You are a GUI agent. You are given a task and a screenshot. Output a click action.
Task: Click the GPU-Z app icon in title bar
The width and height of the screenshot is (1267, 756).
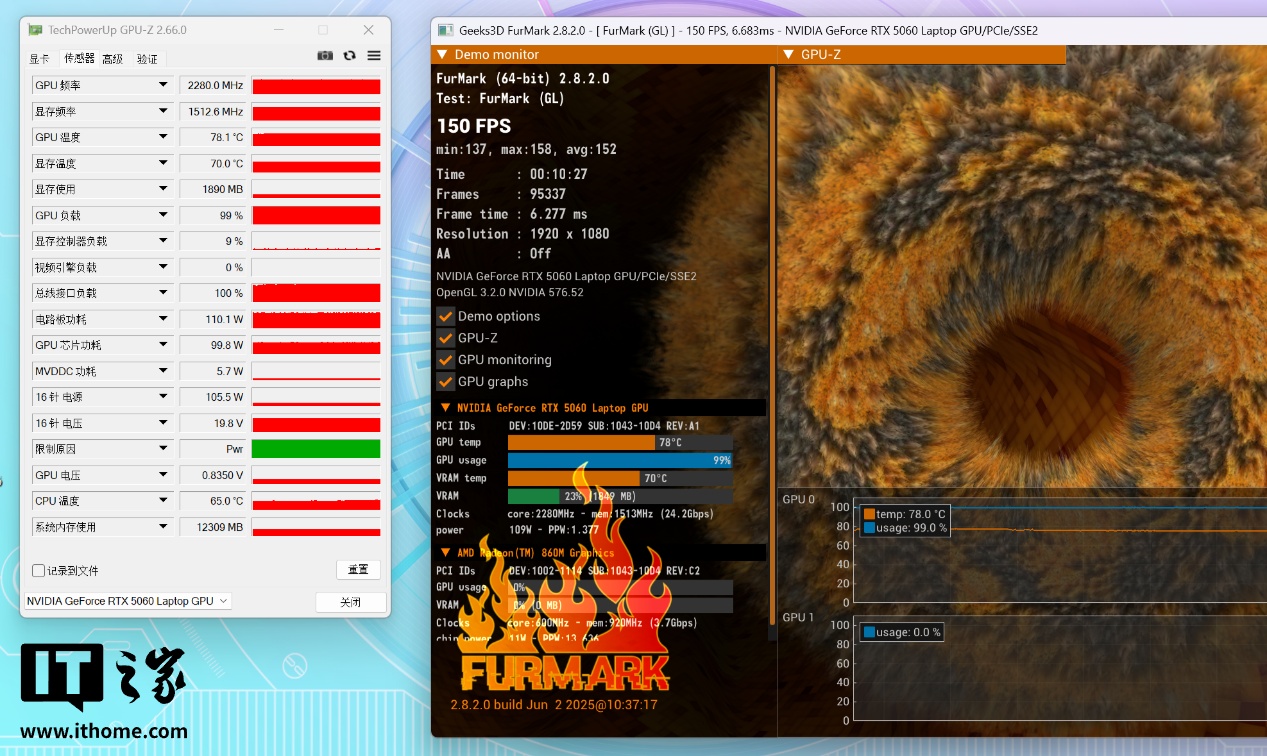[35, 30]
